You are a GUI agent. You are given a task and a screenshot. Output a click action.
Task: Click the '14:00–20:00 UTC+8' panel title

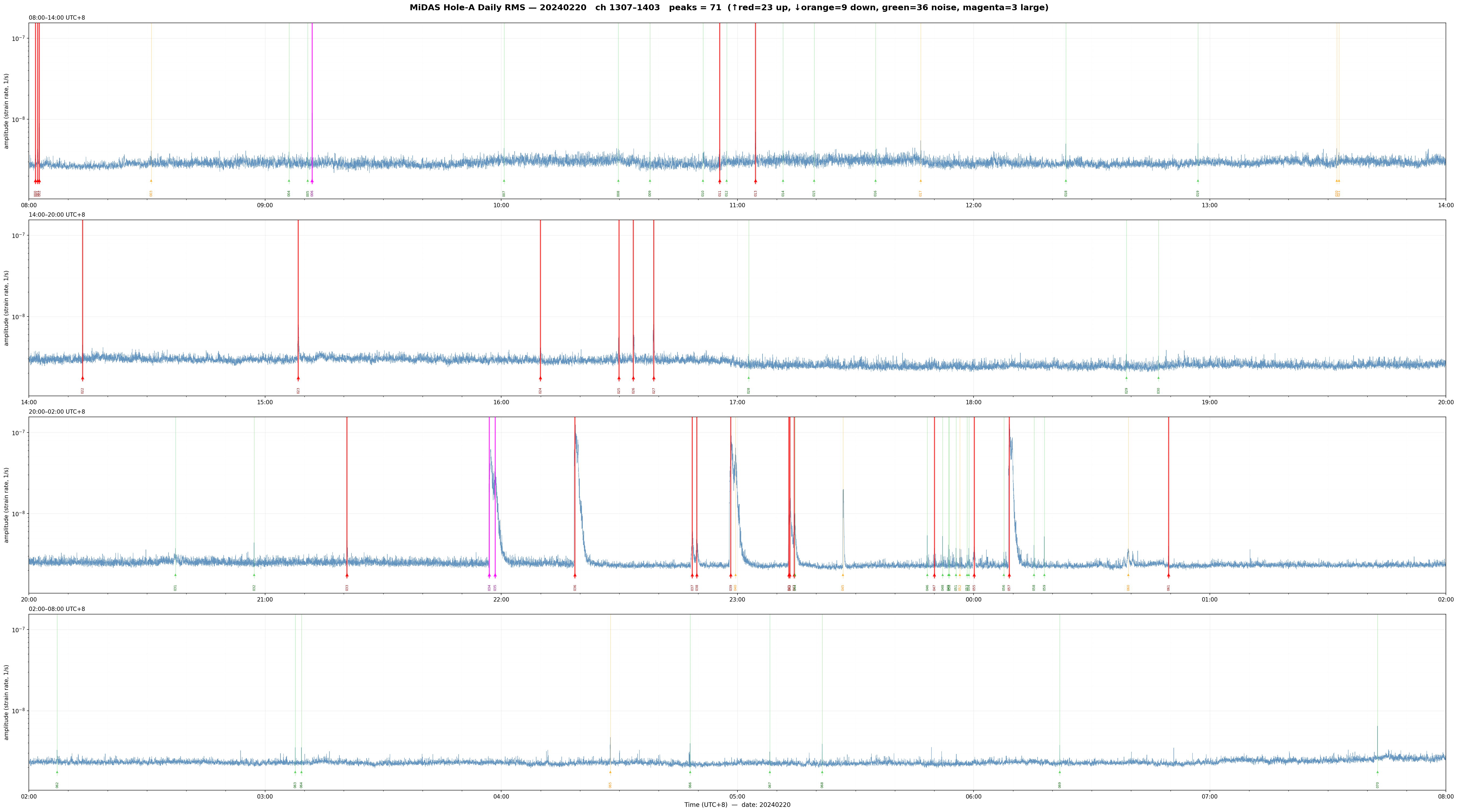click(57, 215)
